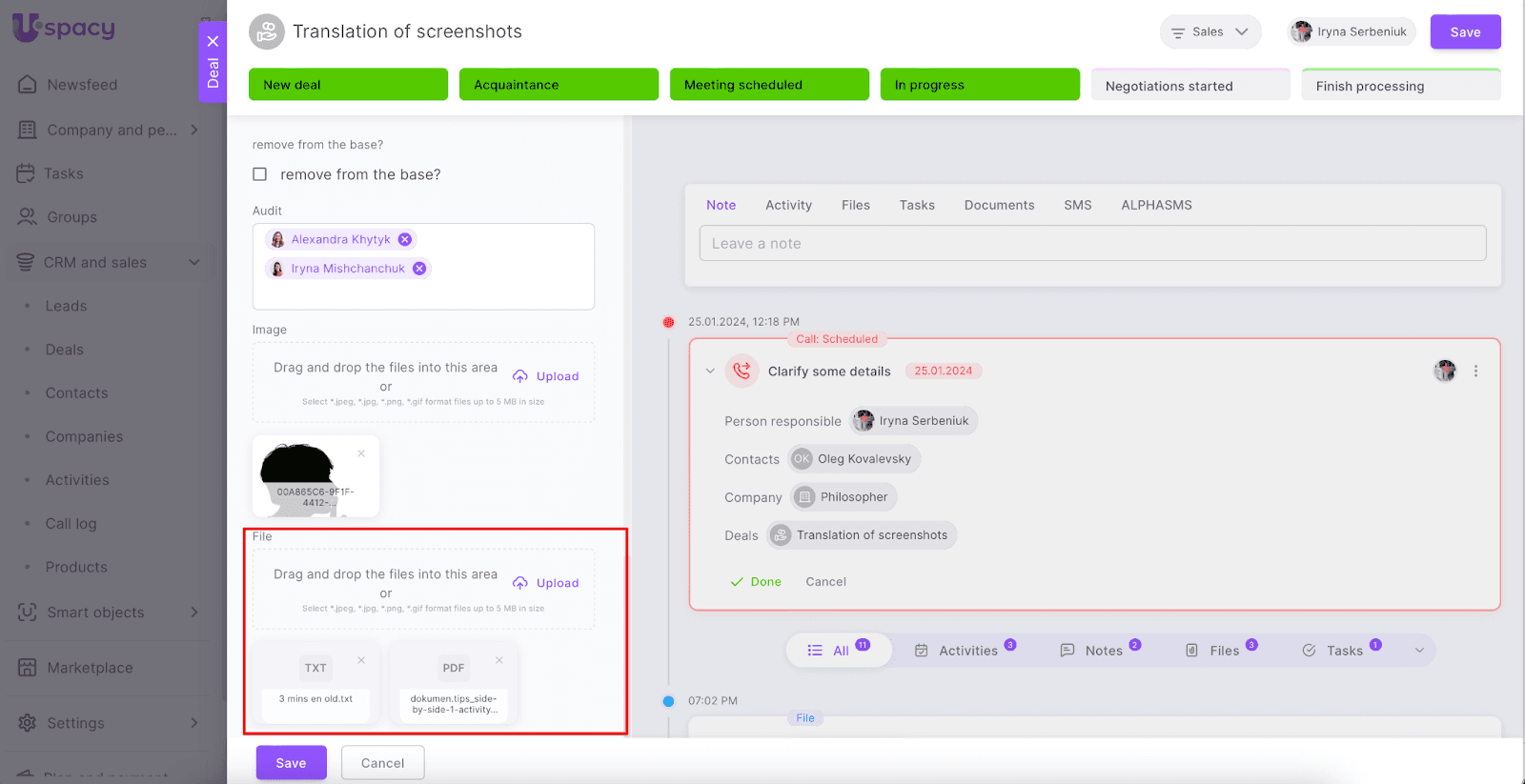Delete the 3 mins en old.txt file
The image size is (1525, 784).
click(x=361, y=660)
